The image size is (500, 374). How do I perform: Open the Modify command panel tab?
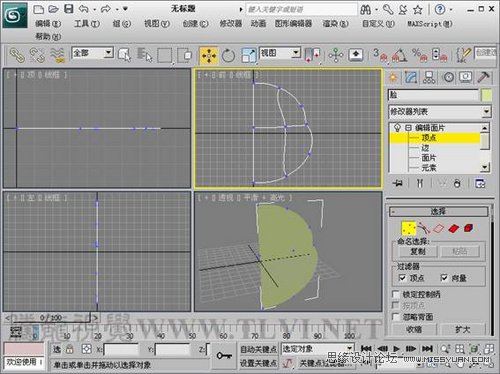click(x=411, y=77)
